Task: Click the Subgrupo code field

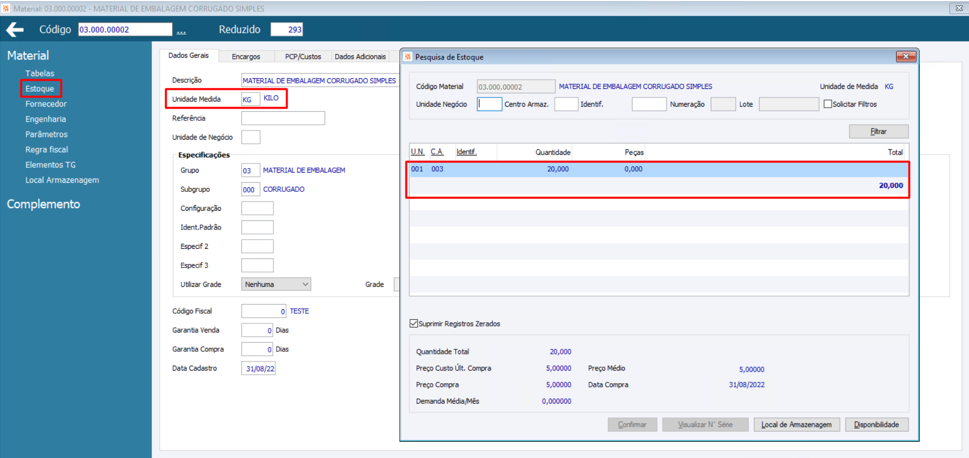Action: click(250, 189)
